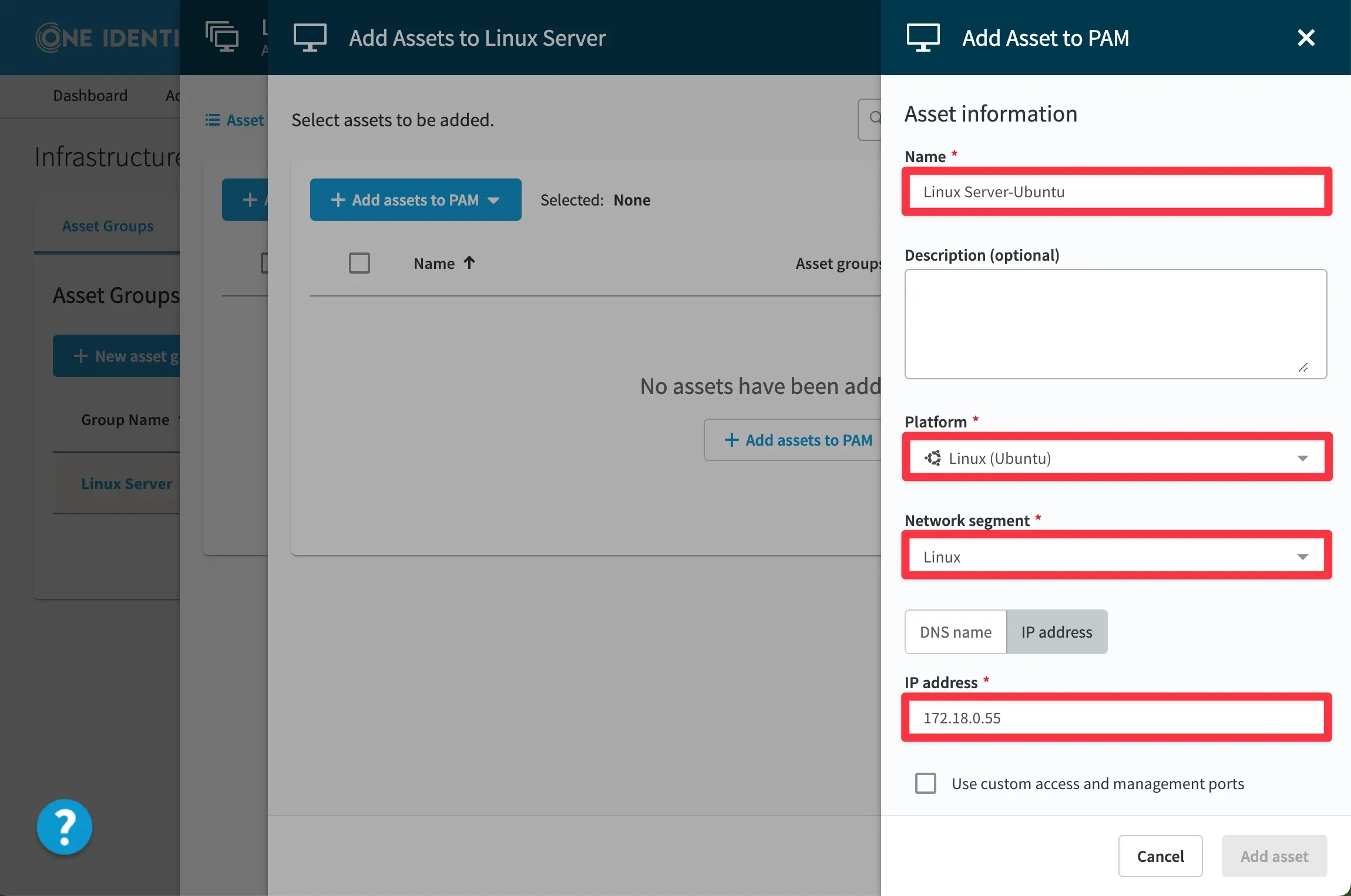Click into the IP address input field
The image size is (1351, 896).
pos(1116,718)
